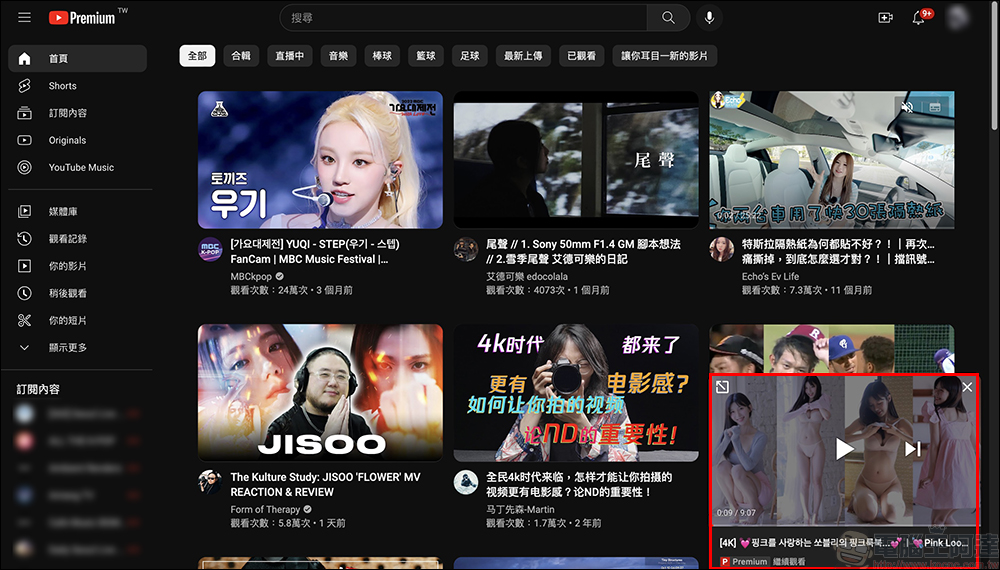The image size is (1000, 570).
Task: Start voice search with microphone icon
Action: (x=710, y=18)
